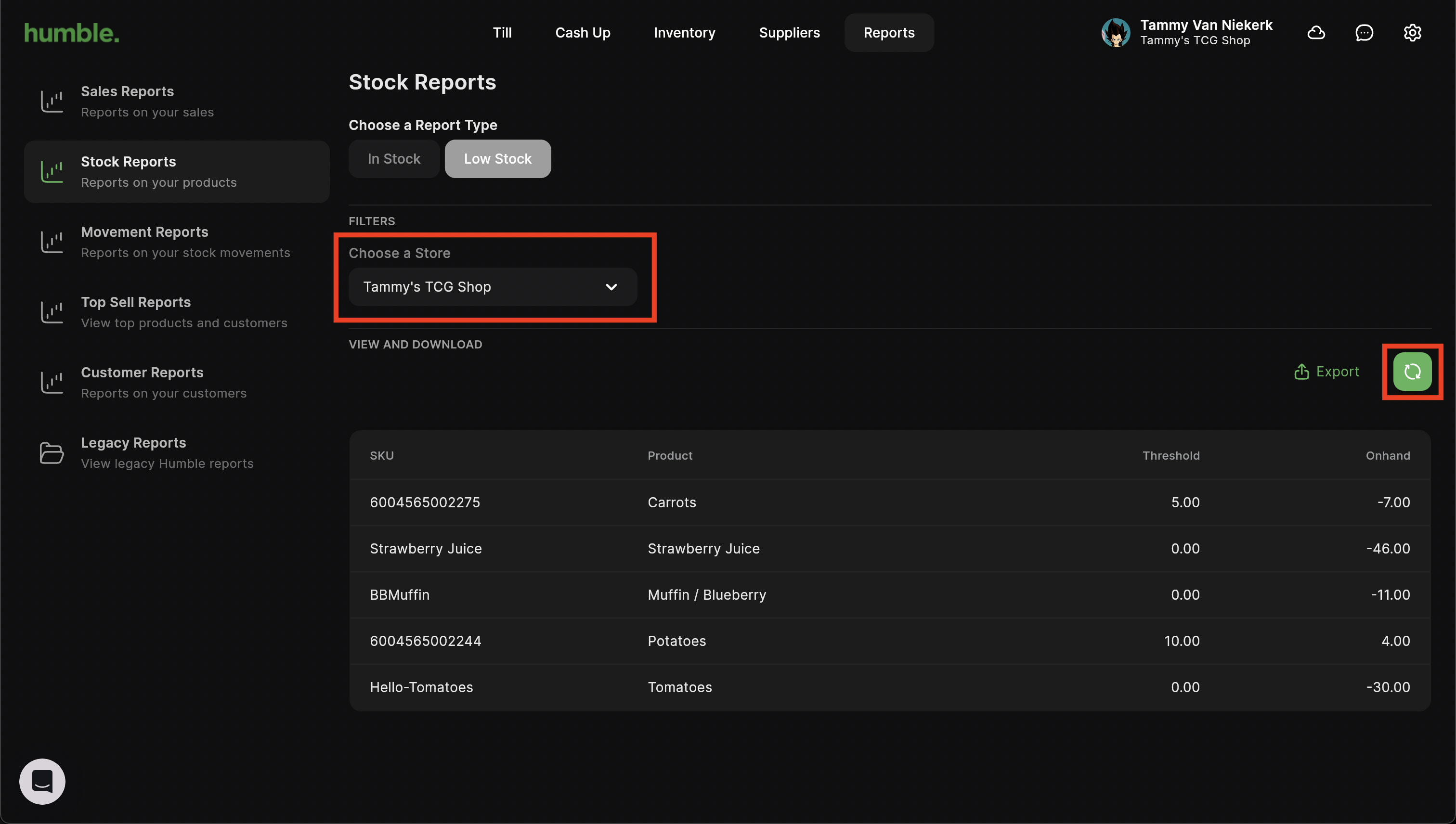This screenshot has width=1456, height=824.
Task: Go to the Suppliers tab
Action: (789, 33)
